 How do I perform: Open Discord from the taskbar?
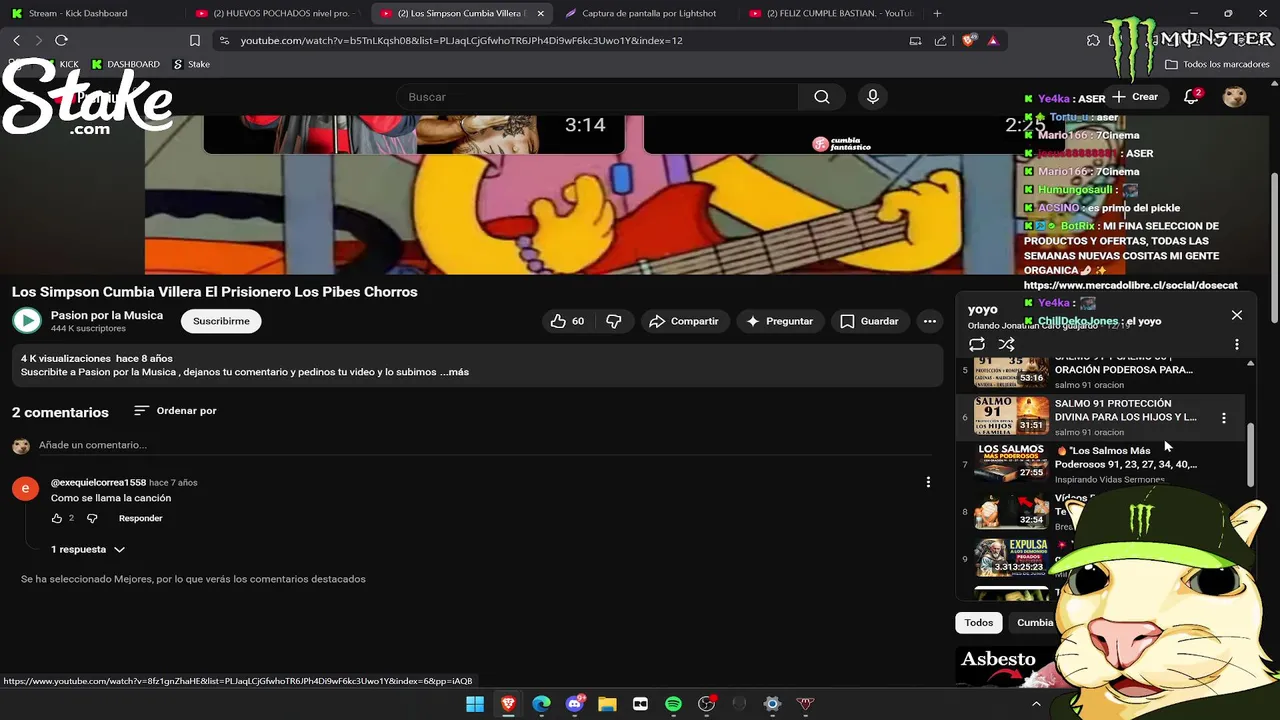click(575, 704)
